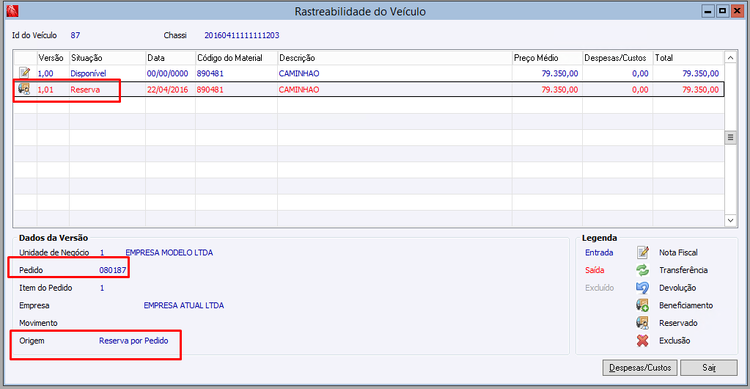
Task: Click EMPRESA MODELO LTDA text
Action: pos(169,252)
